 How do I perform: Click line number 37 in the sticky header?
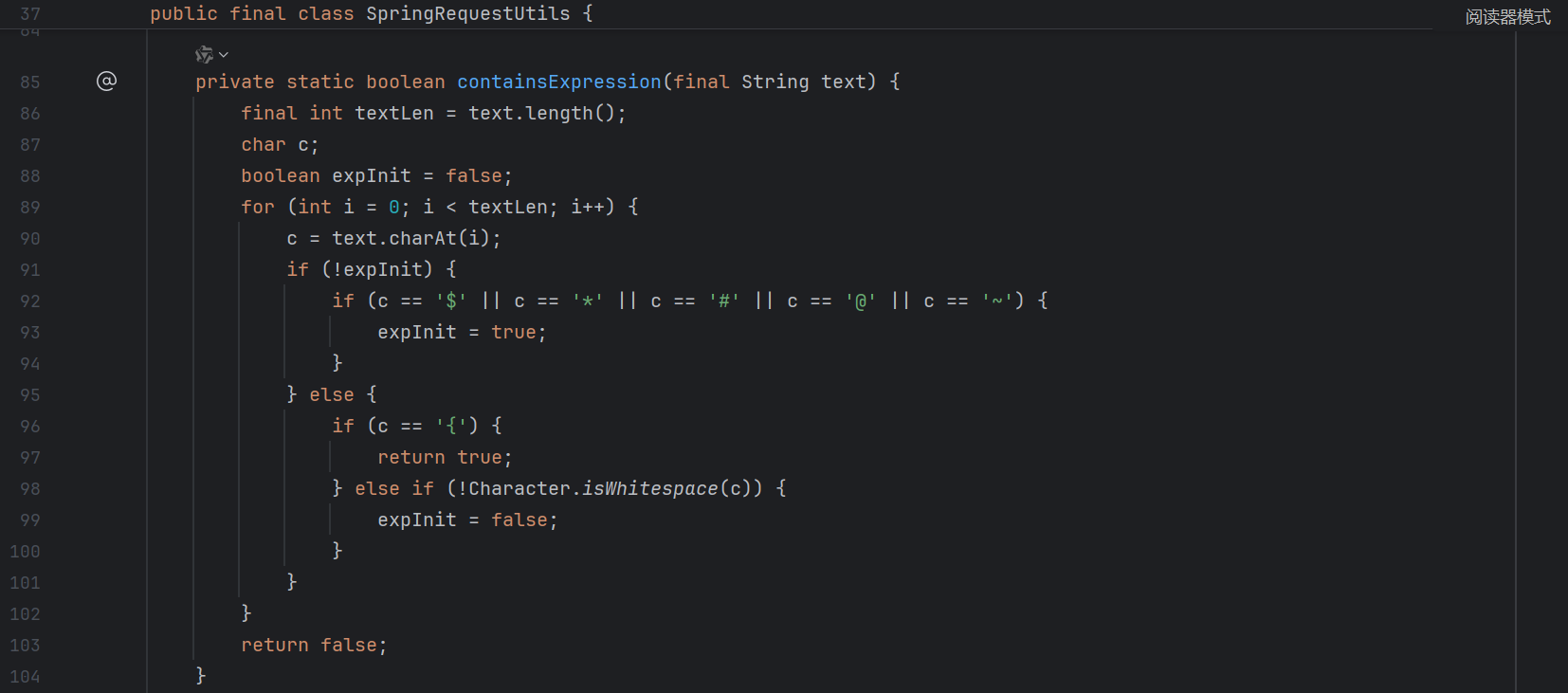(x=30, y=14)
